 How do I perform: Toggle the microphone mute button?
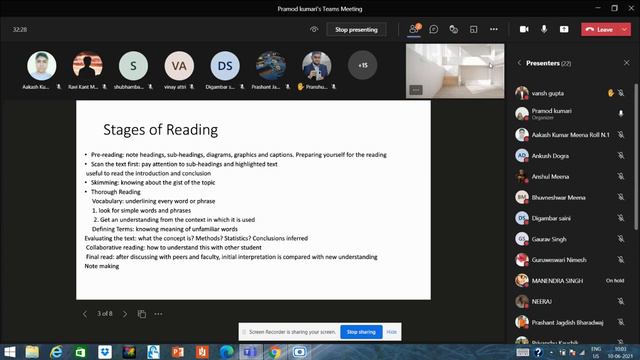(x=544, y=29)
